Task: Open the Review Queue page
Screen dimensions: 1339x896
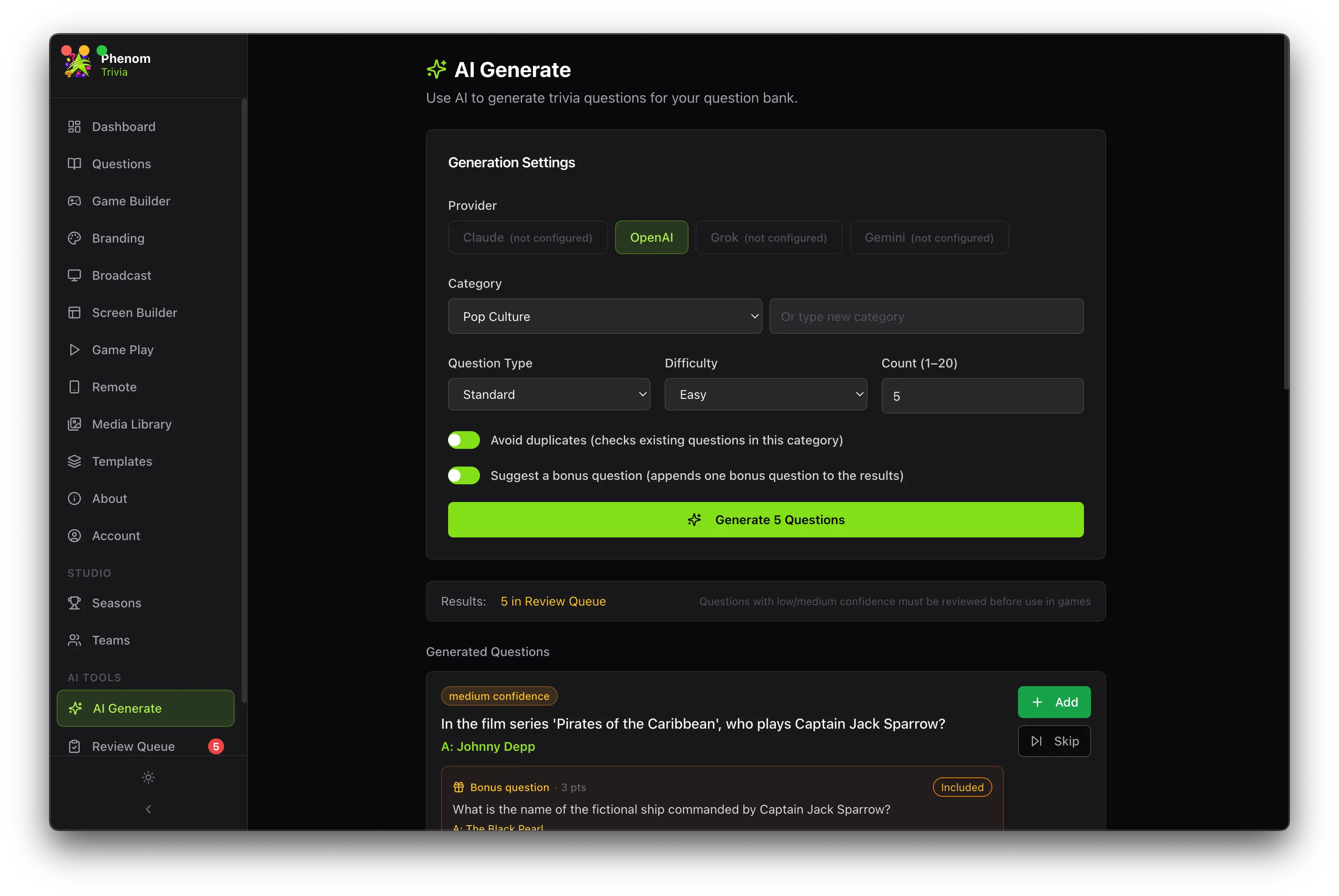Action: point(146,746)
